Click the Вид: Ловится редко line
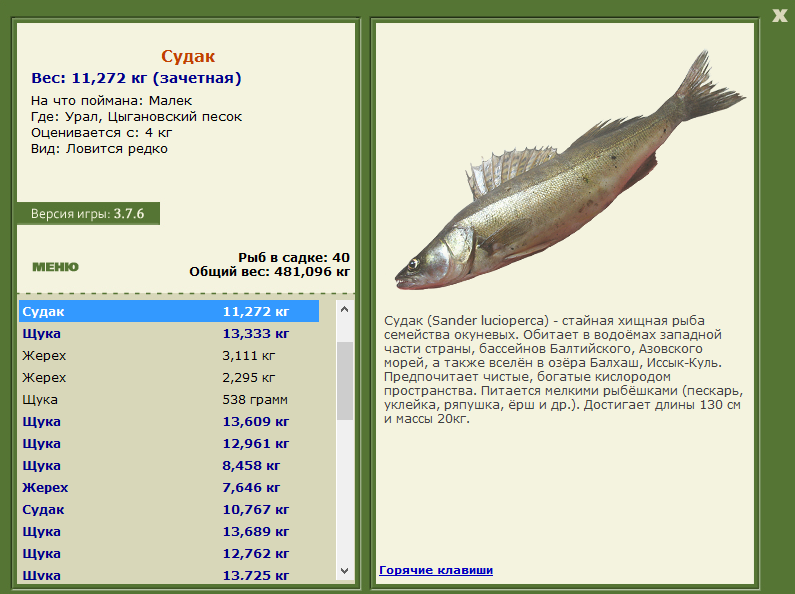The height and width of the screenshot is (594, 795). click(99, 149)
